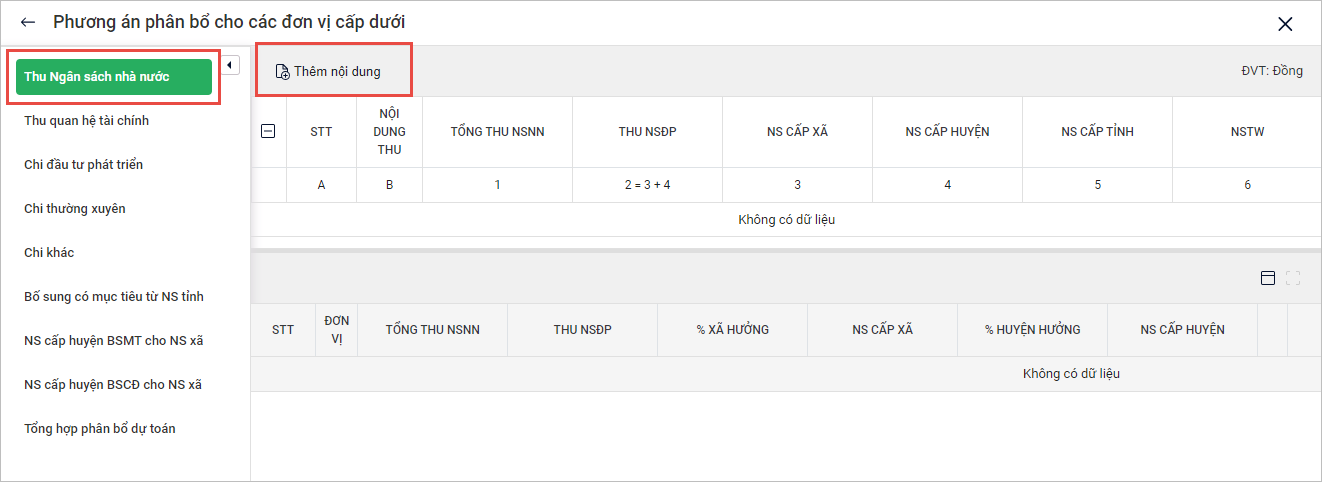This screenshot has height=482, width=1322.
Task: Open Thu quan hệ tài chính section
Action: pyautogui.click(x=87, y=121)
